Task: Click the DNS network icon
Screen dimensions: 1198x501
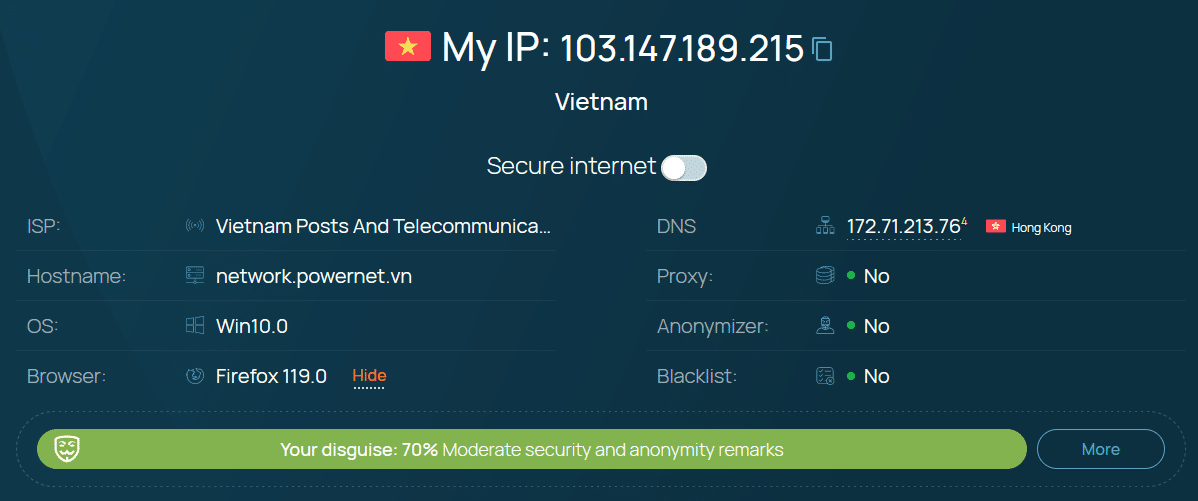Action: [825, 227]
